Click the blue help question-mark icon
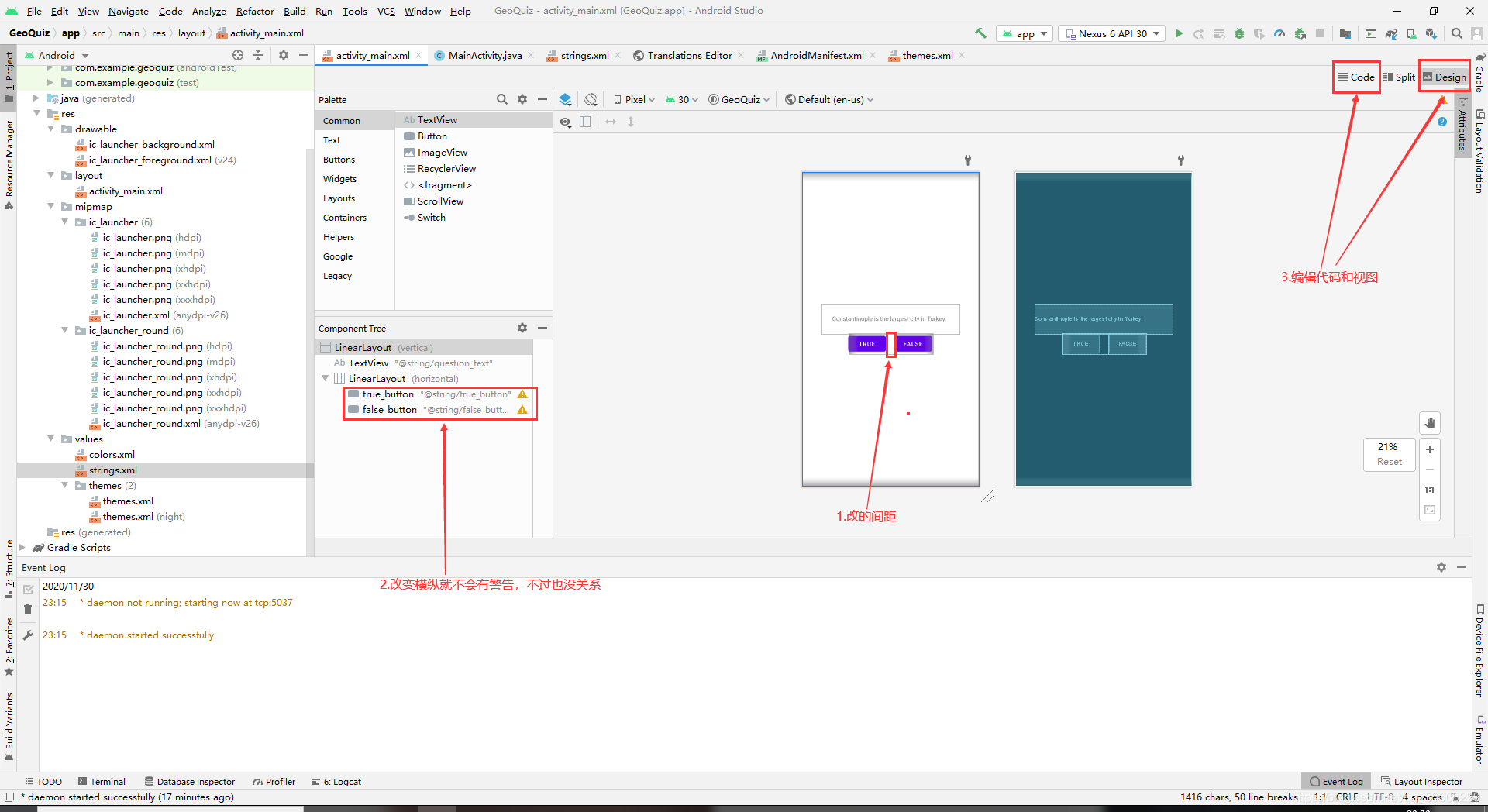1488x812 pixels. tap(1442, 122)
